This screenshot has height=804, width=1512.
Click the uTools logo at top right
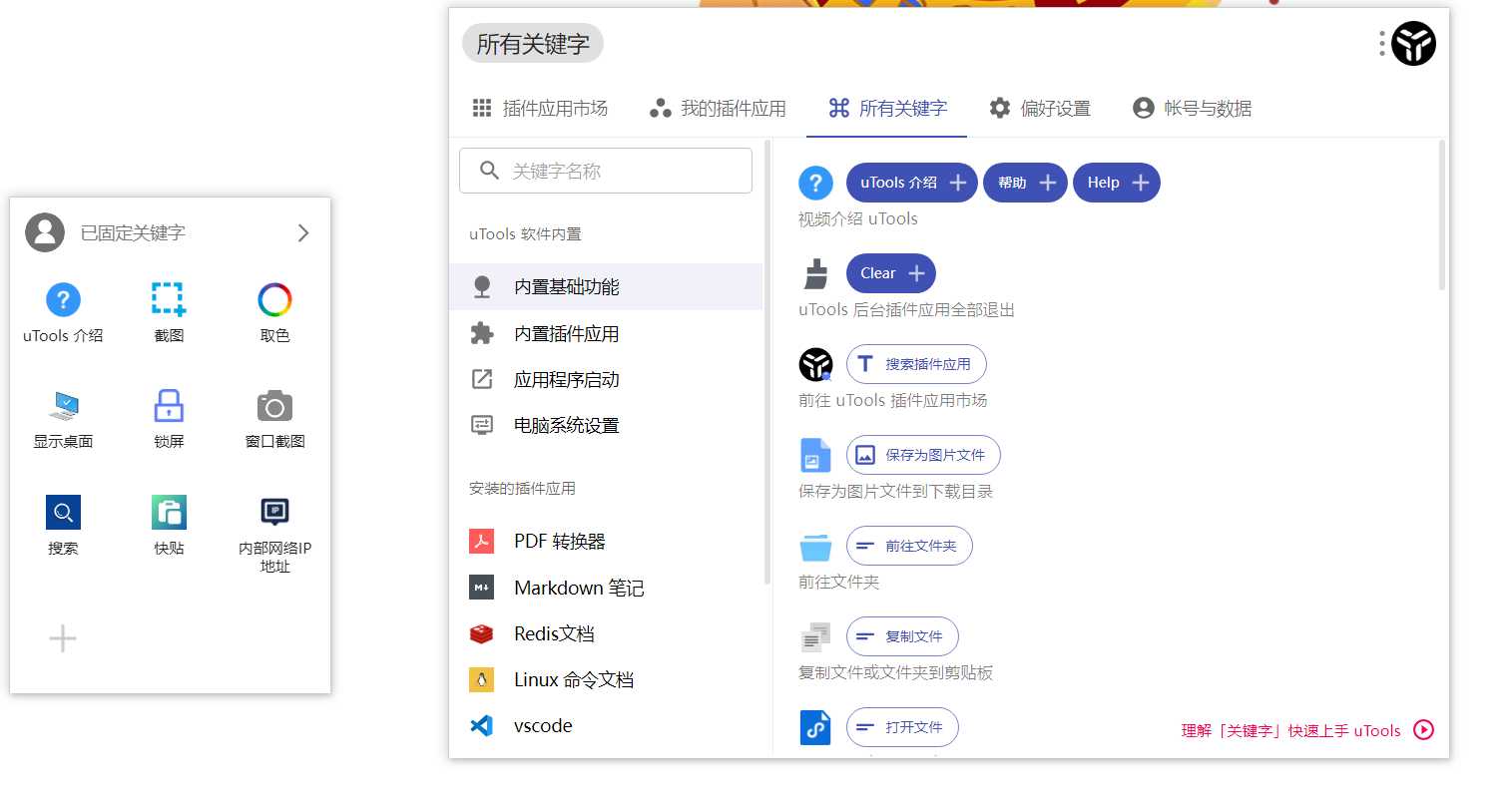(x=1414, y=44)
